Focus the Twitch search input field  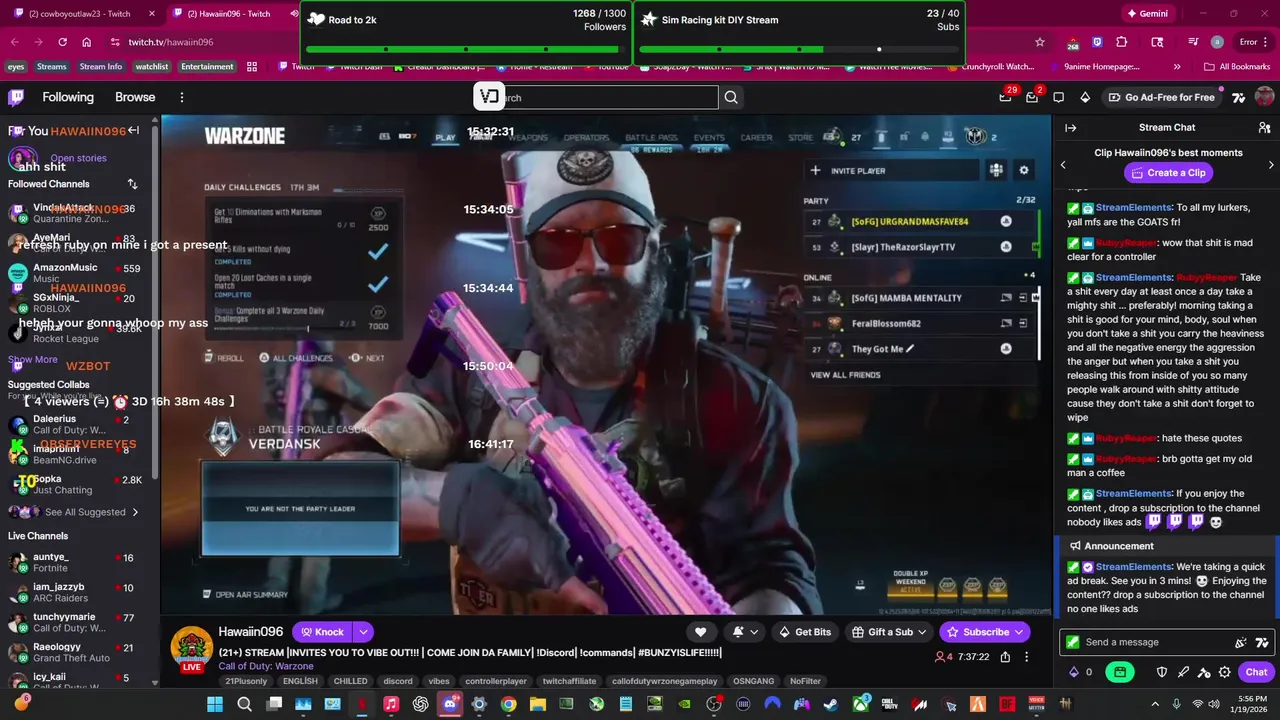pyautogui.click(x=596, y=97)
